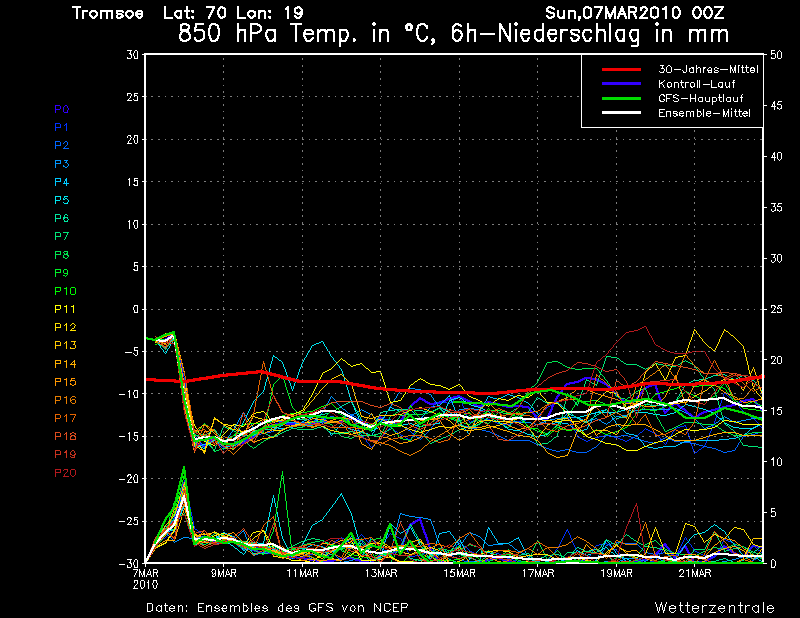Image resolution: width=800 pixels, height=618 pixels.
Task: Click the 13MAR date on the time axis
Action: 381,574
